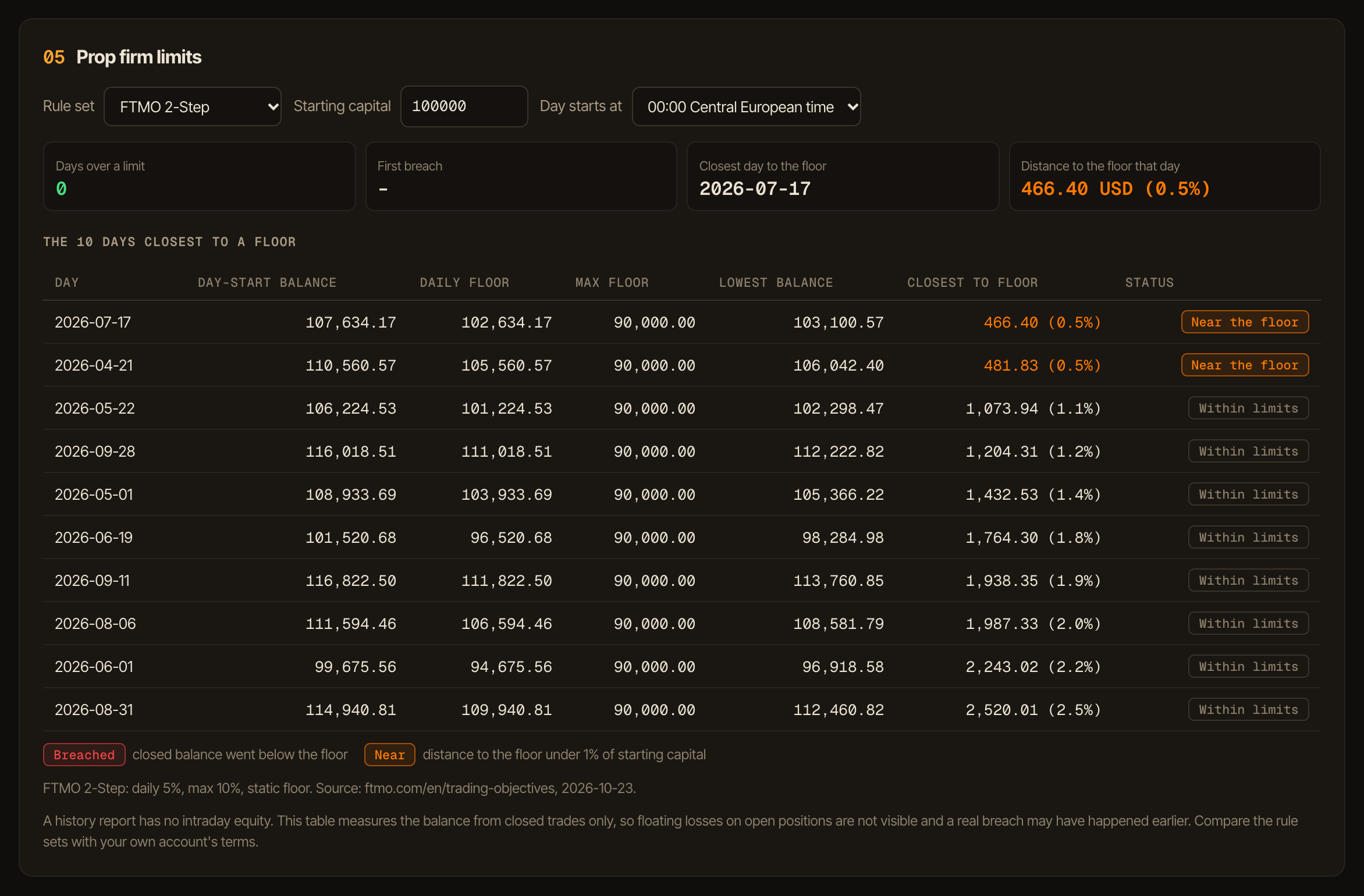Select the Closest day to the floor value 2026-07-17
The width and height of the screenshot is (1364, 896).
pyautogui.click(x=755, y=189)
